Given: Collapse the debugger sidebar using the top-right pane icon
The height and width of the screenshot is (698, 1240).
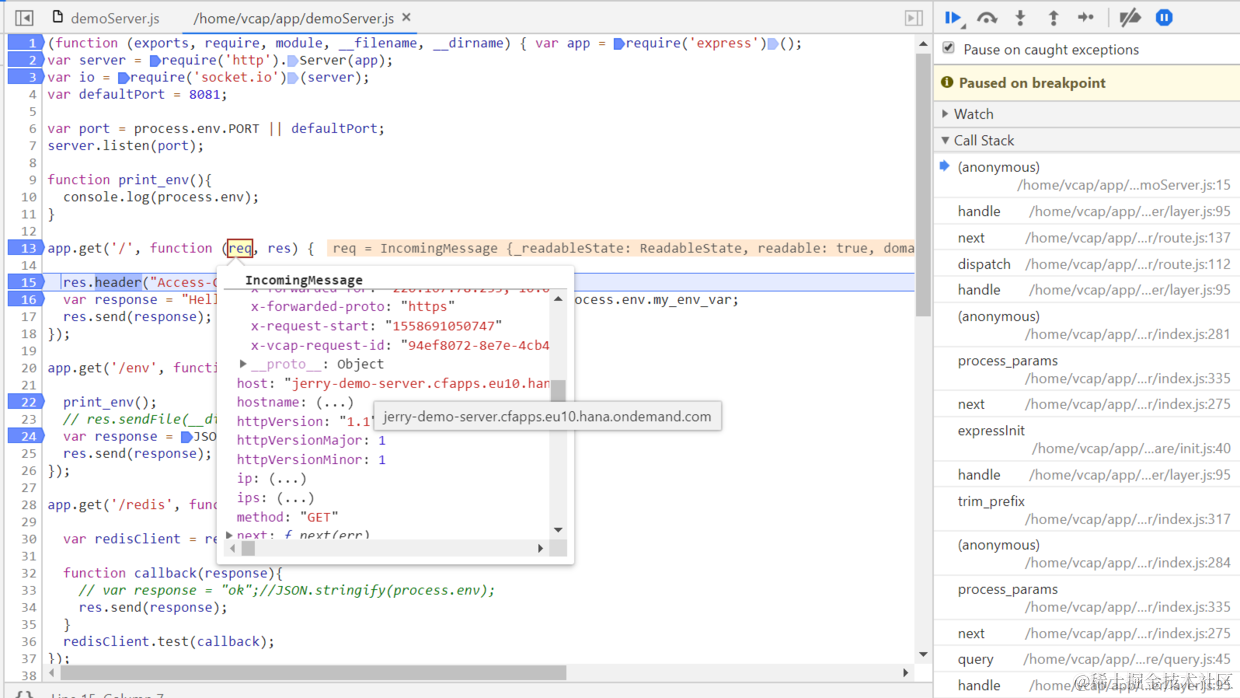Looking at the screenshot, I should click(913, 18).
